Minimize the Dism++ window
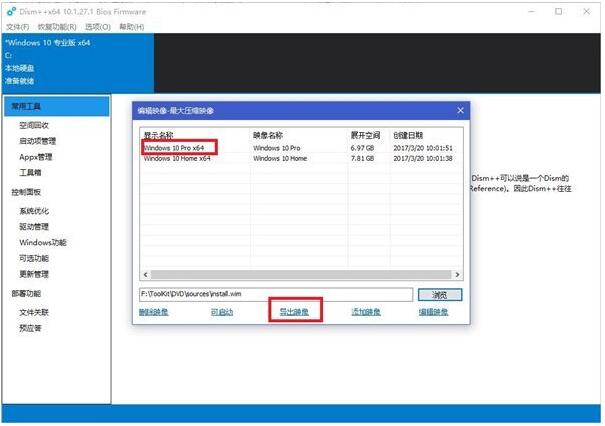This screenshot has height=426, width=605. [532, 12]
